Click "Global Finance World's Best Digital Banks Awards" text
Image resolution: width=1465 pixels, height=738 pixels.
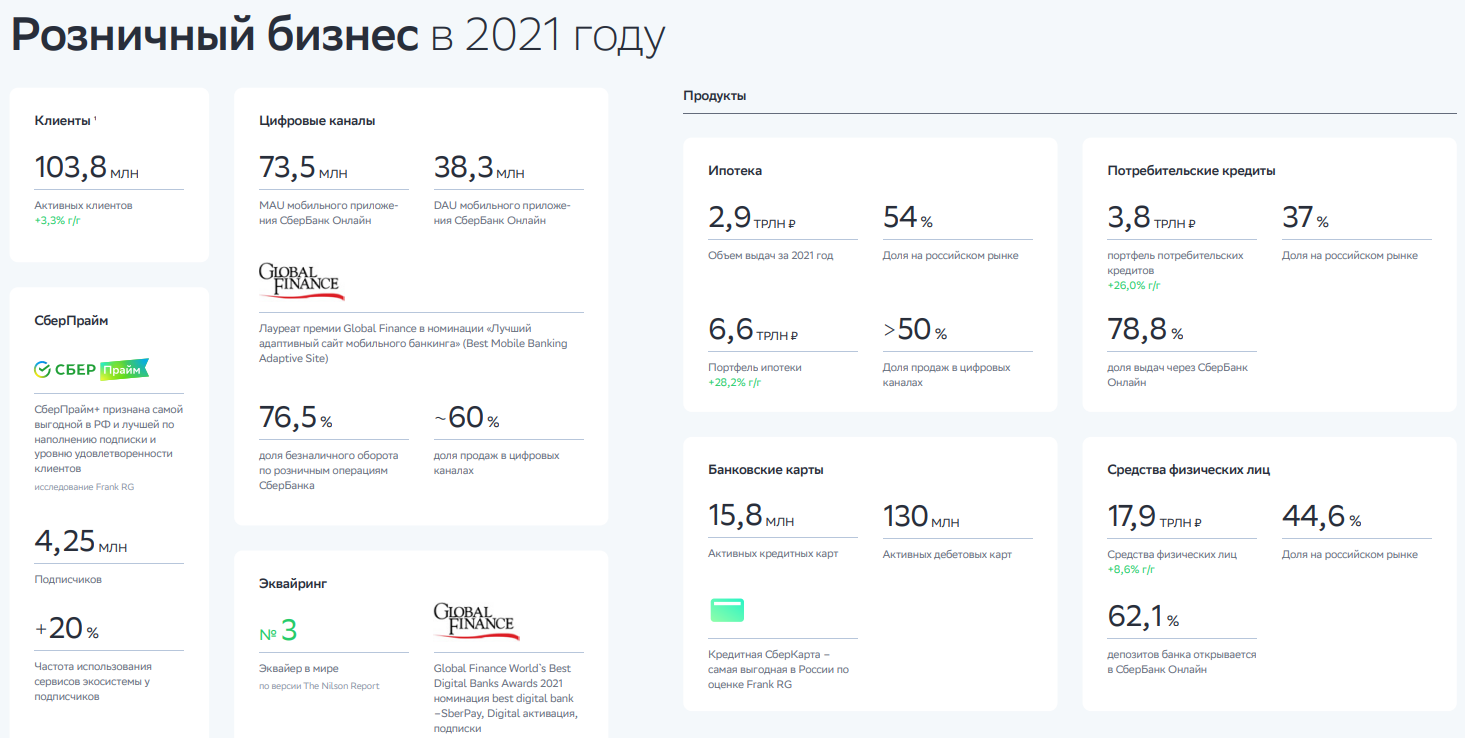506,698
